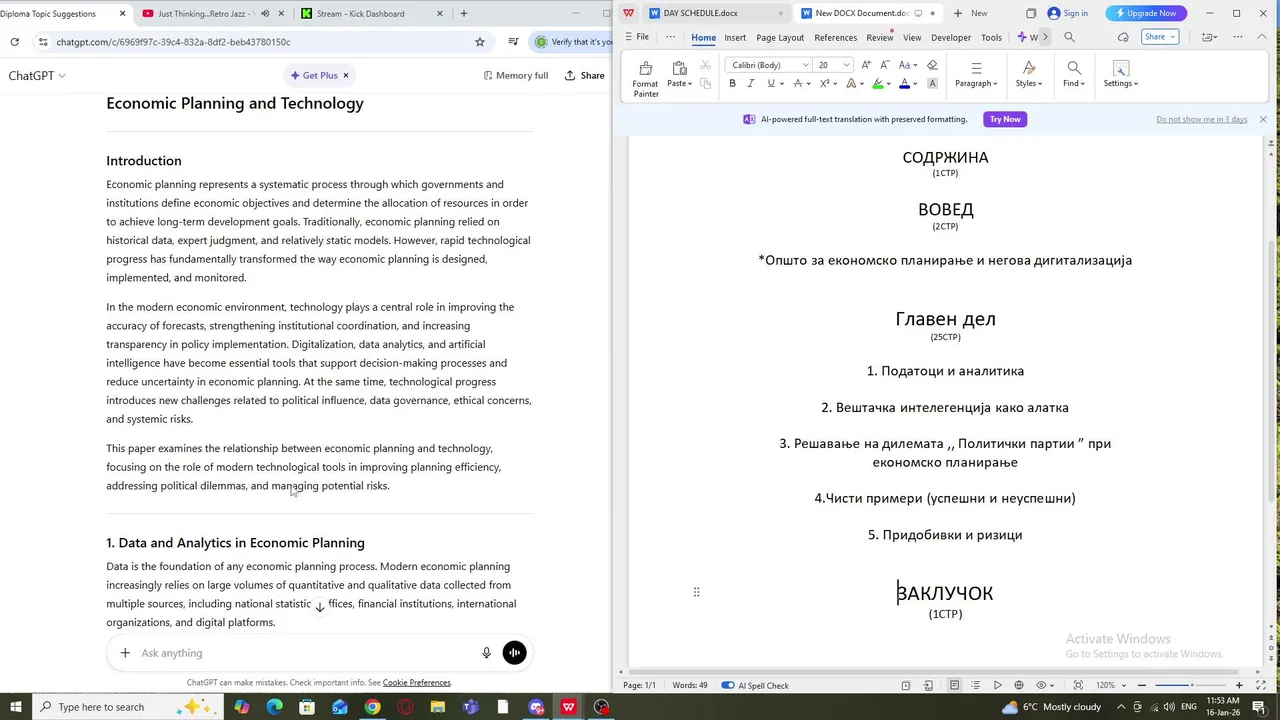Switch to the Review ribbon tab
The height and width of the screenshot is (720, 1280).
(880, 37)
